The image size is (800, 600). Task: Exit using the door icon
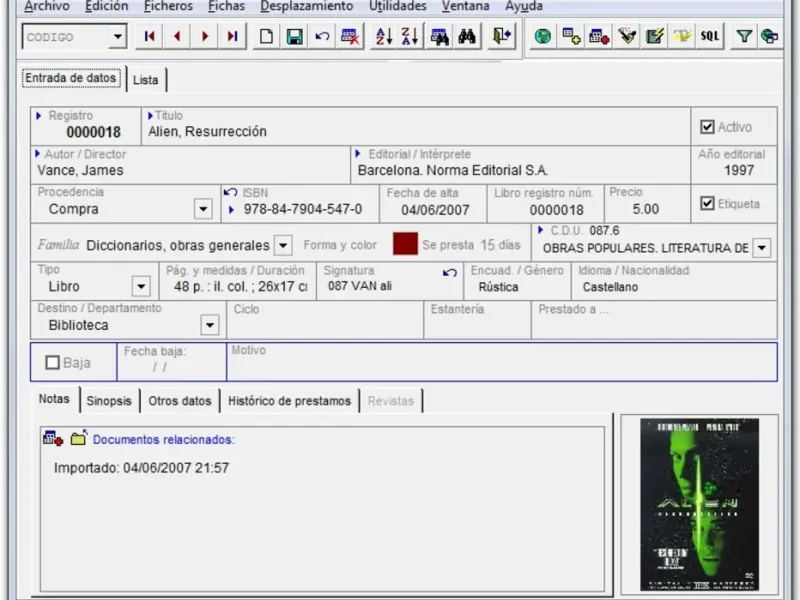tap(501, 36)
